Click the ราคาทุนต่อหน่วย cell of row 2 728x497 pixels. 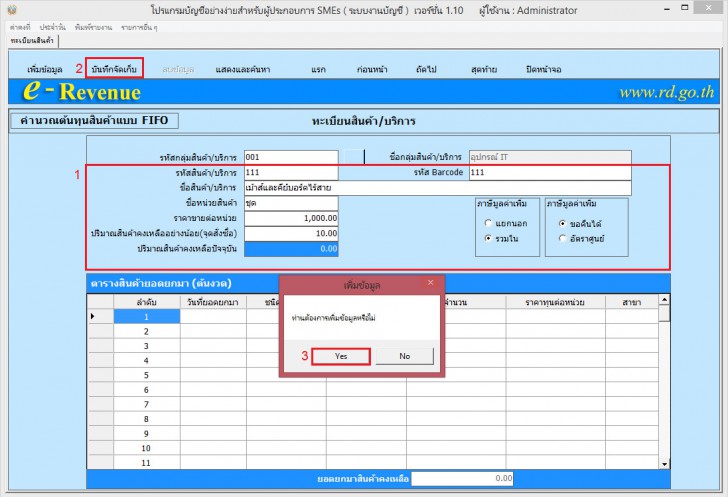tap(555, 331)
